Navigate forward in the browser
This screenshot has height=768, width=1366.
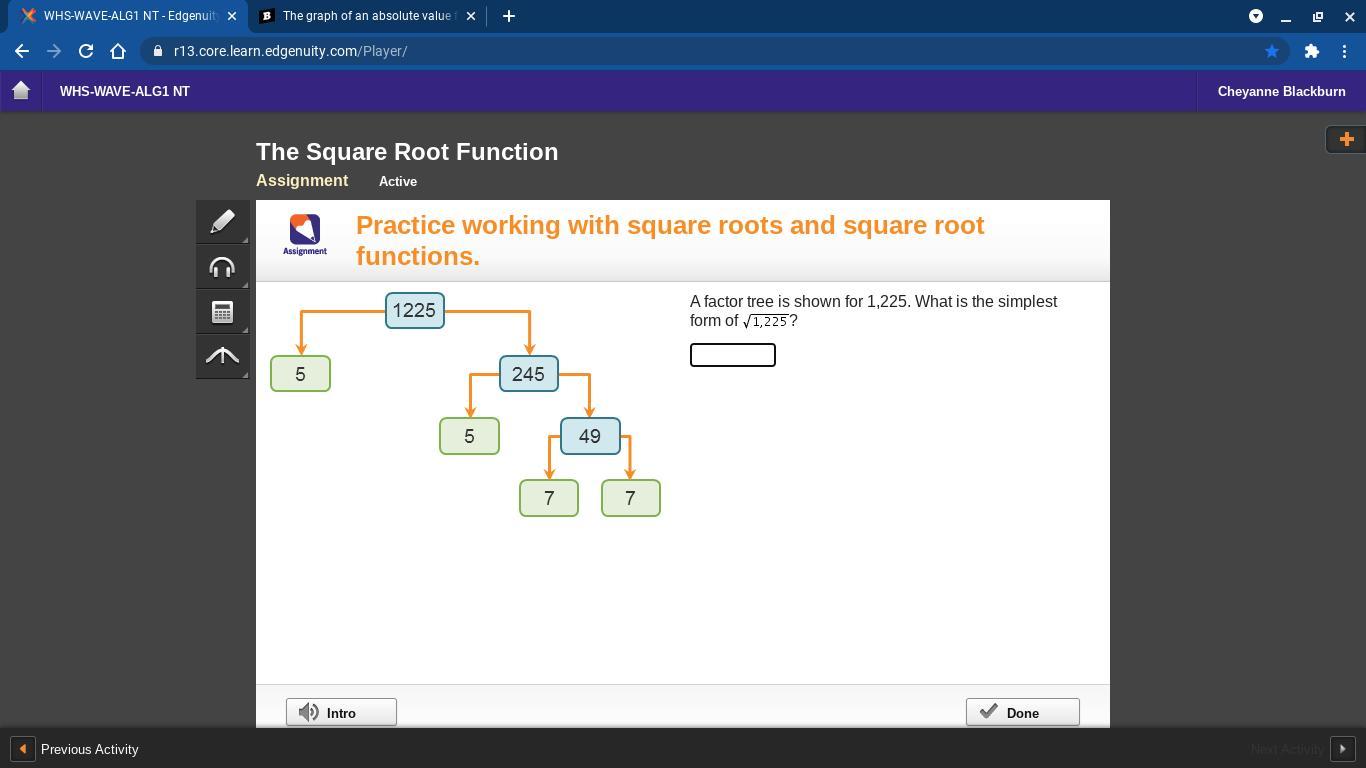54,51
